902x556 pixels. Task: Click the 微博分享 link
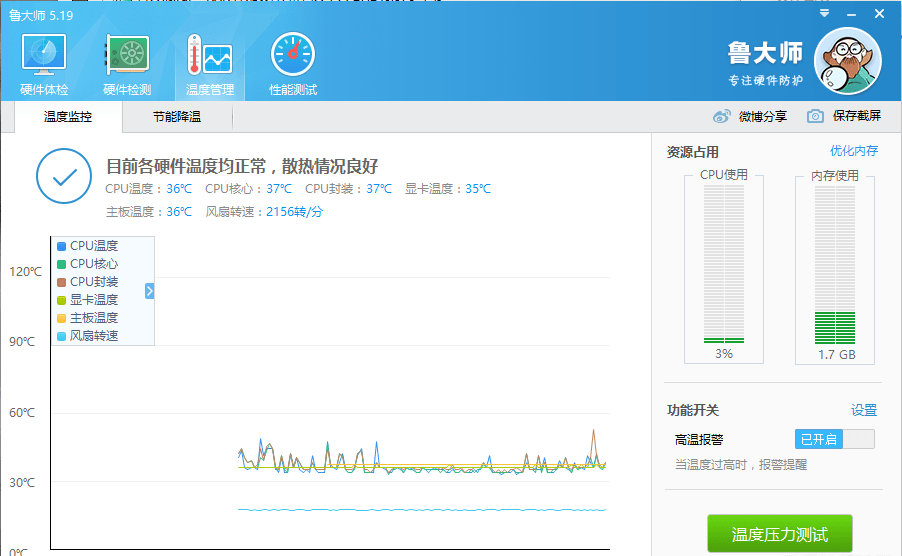763,117
